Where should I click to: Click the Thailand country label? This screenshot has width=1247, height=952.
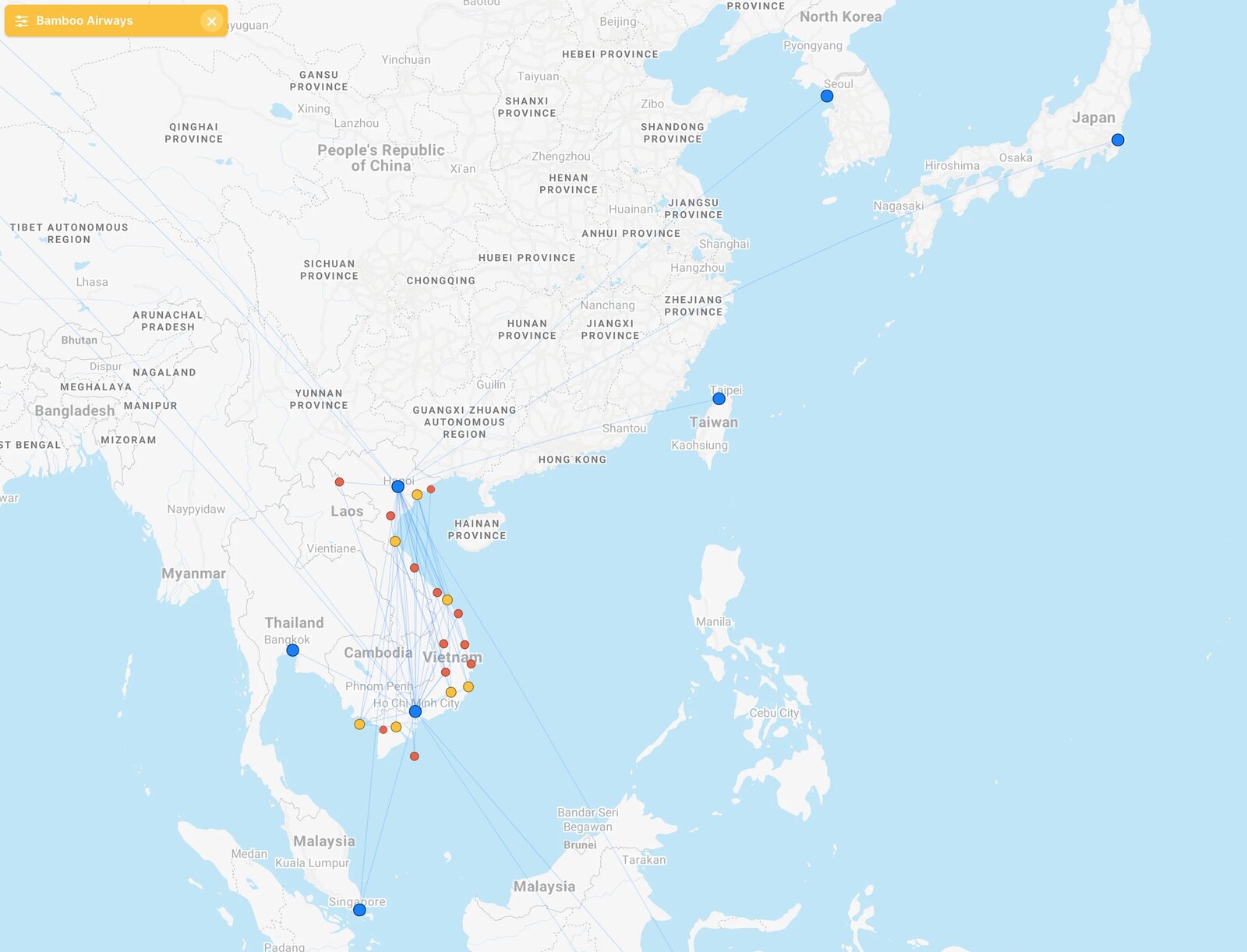tap(294, 622)
